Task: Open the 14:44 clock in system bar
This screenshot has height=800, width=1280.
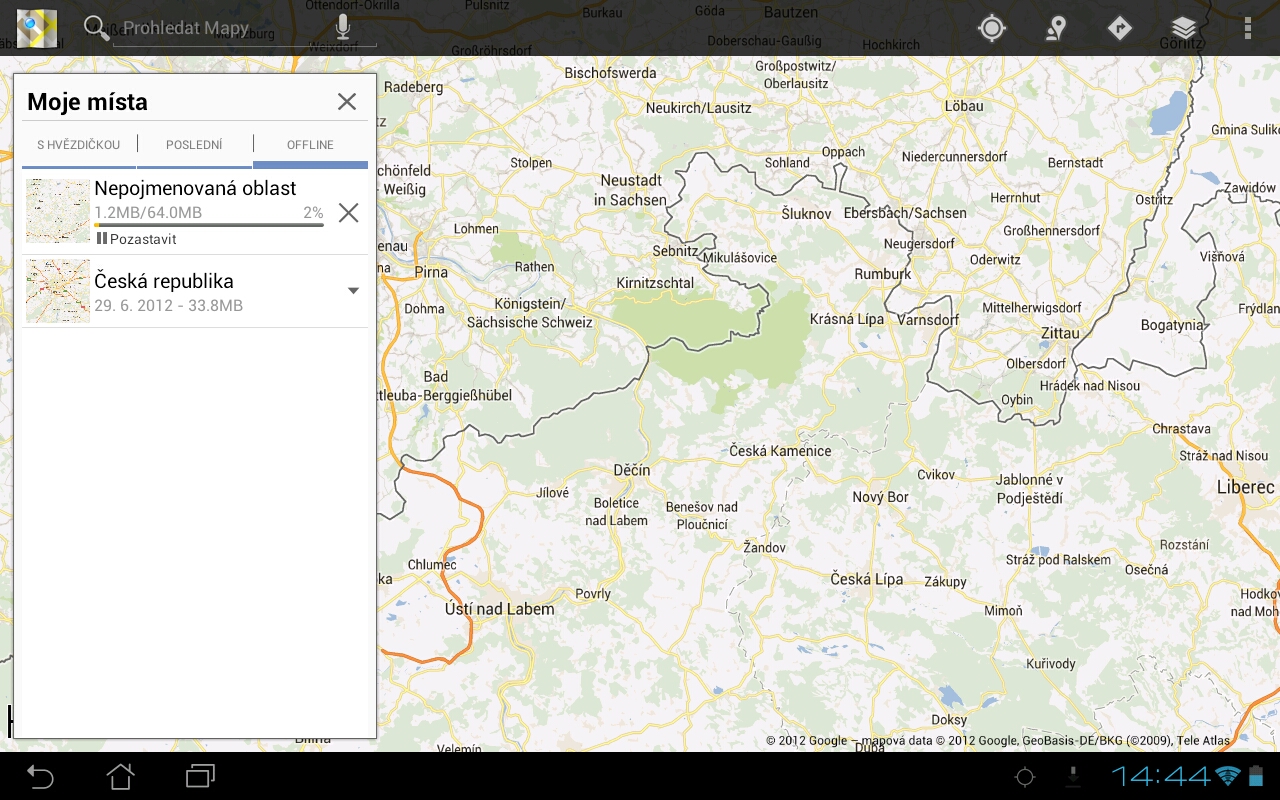Action: click(1161, 776)
